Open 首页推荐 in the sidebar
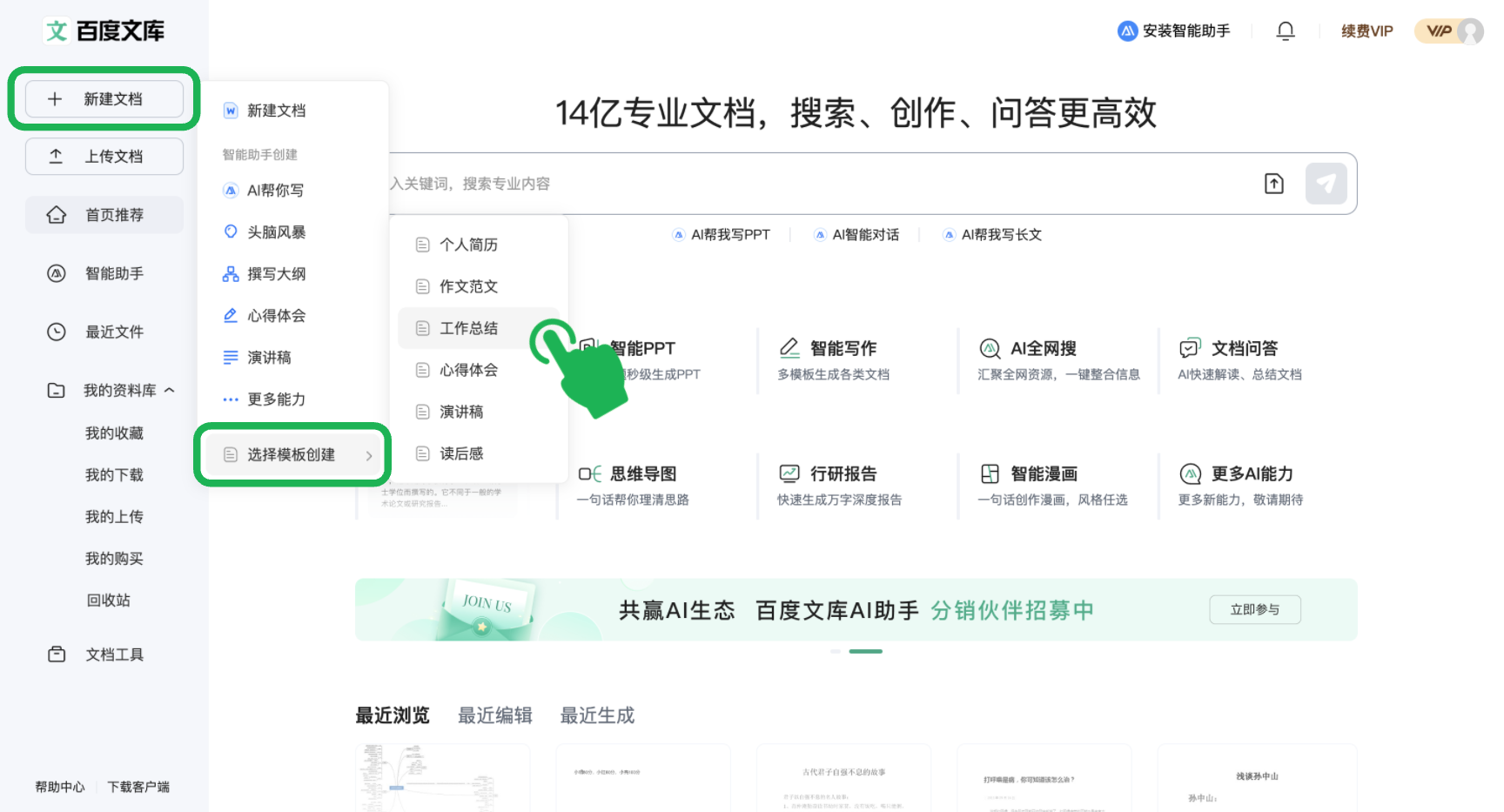Image resolution: width=1504 pixels, height=812 pixels. click(104, 215)
